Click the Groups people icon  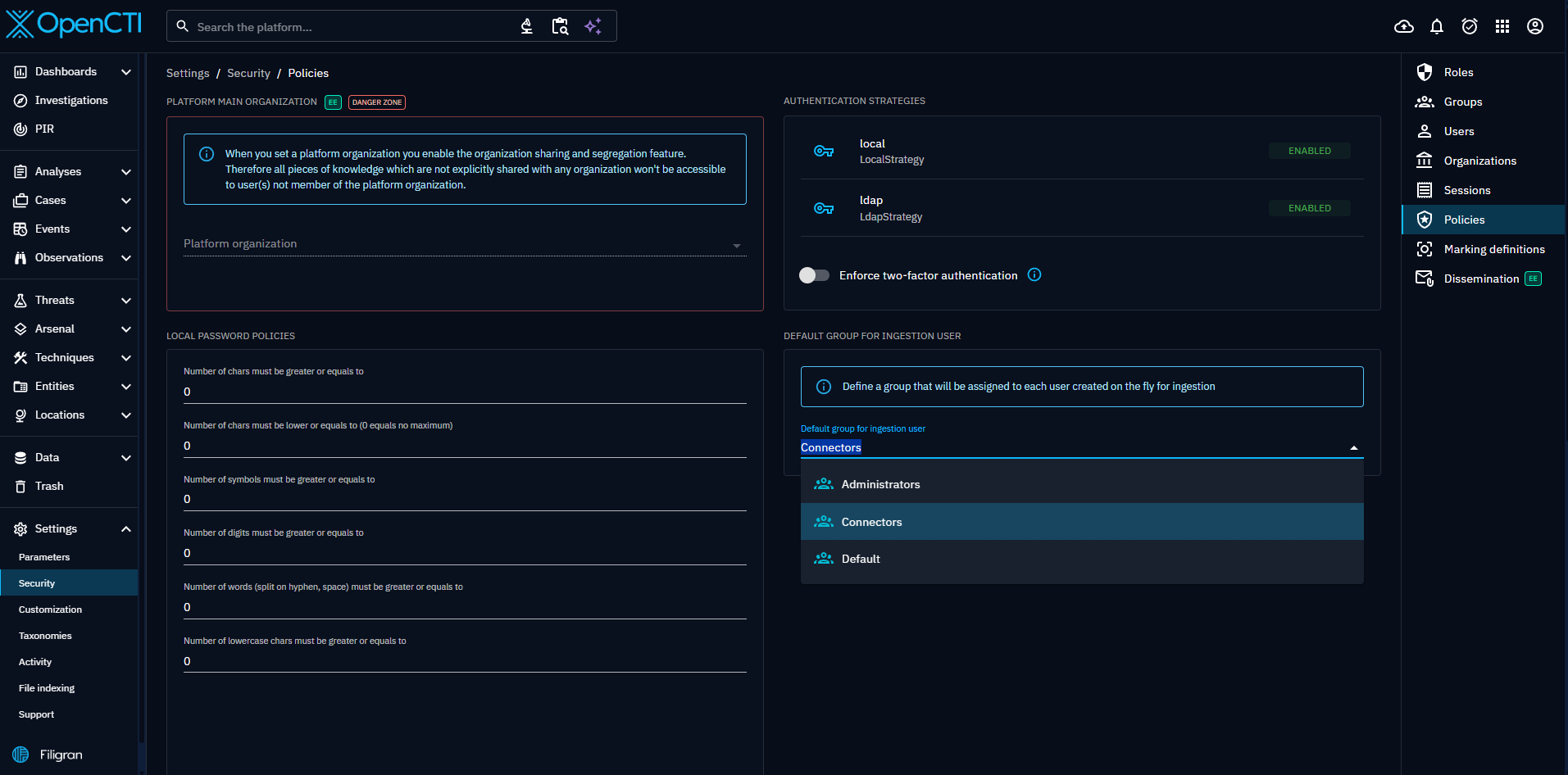click(1425, 102)
